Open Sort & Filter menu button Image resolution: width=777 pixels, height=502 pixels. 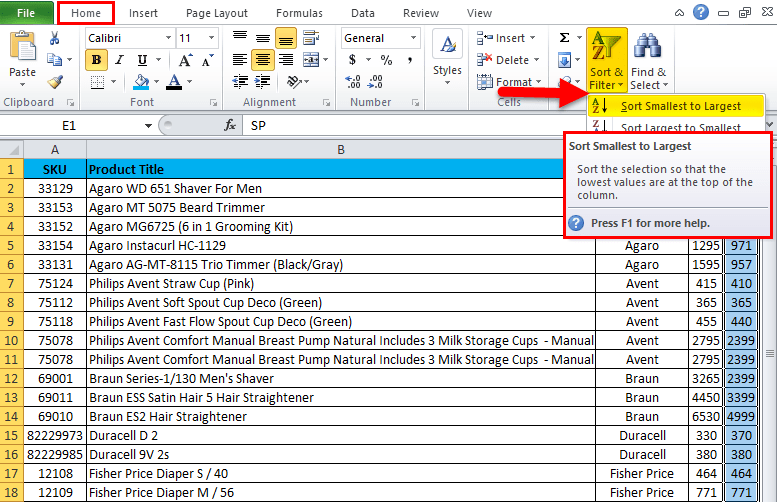[x=607, y=60]
